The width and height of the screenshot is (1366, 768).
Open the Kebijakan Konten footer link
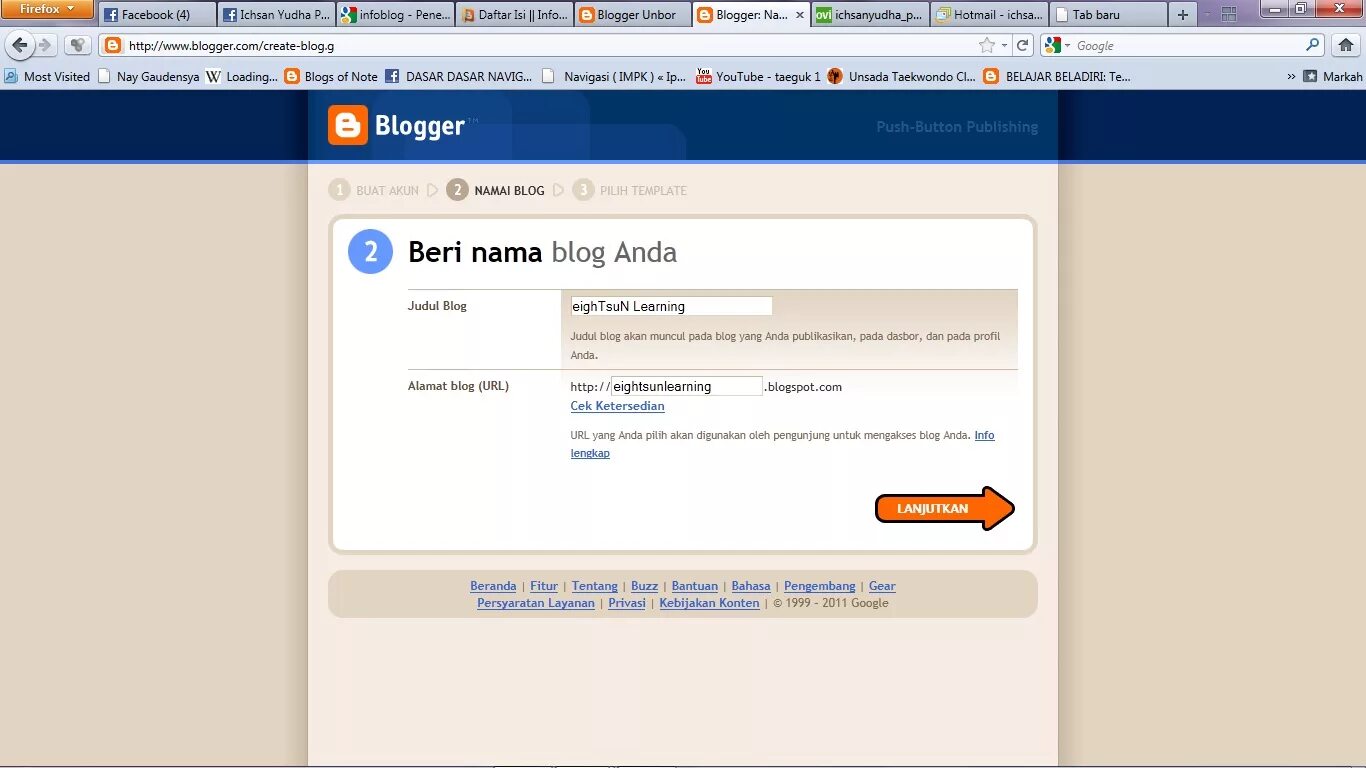(709, 603)
